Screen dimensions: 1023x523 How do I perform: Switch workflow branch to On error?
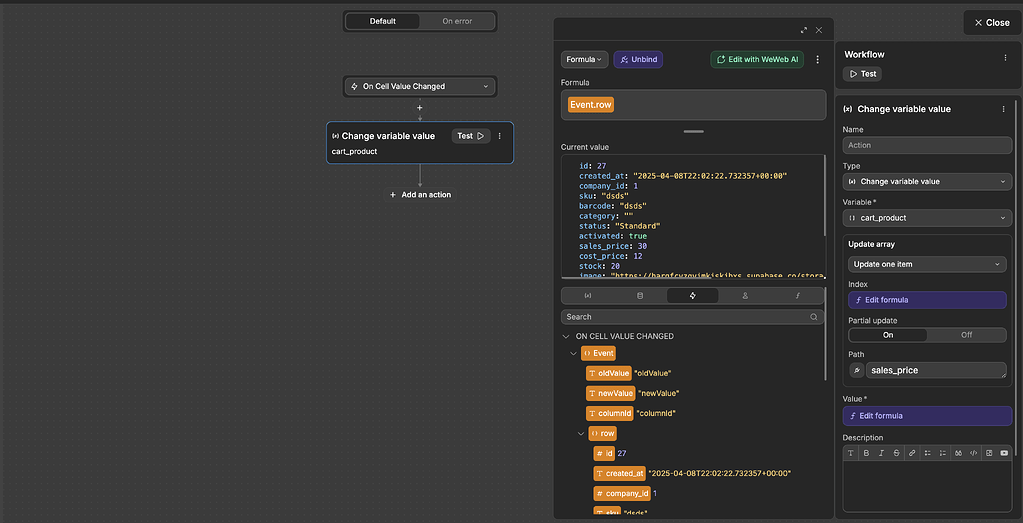point(458,21)
